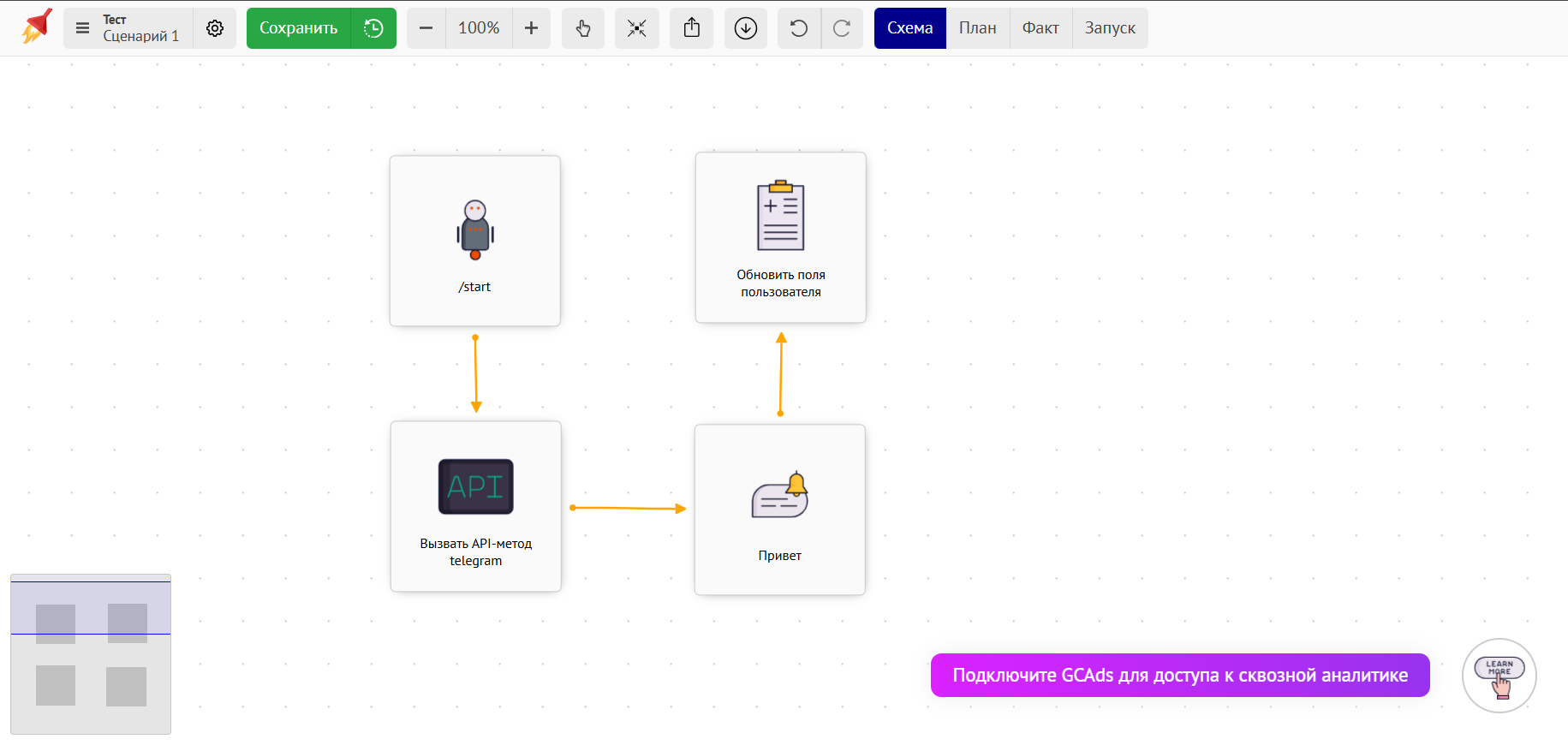Open the hamburger menu for Сценарий 1
The width and height of the screenshot is (1568, 745).
[82, 28]
